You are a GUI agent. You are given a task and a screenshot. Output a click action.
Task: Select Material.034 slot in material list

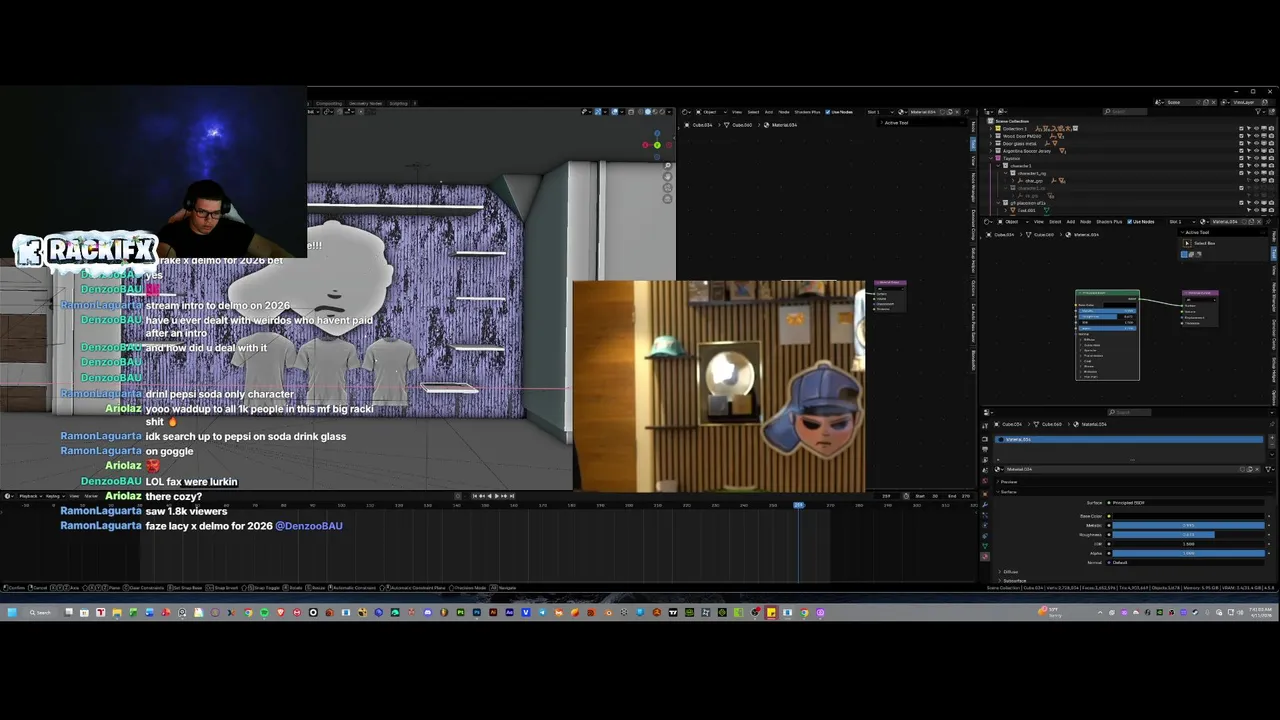pos(1129,439)
